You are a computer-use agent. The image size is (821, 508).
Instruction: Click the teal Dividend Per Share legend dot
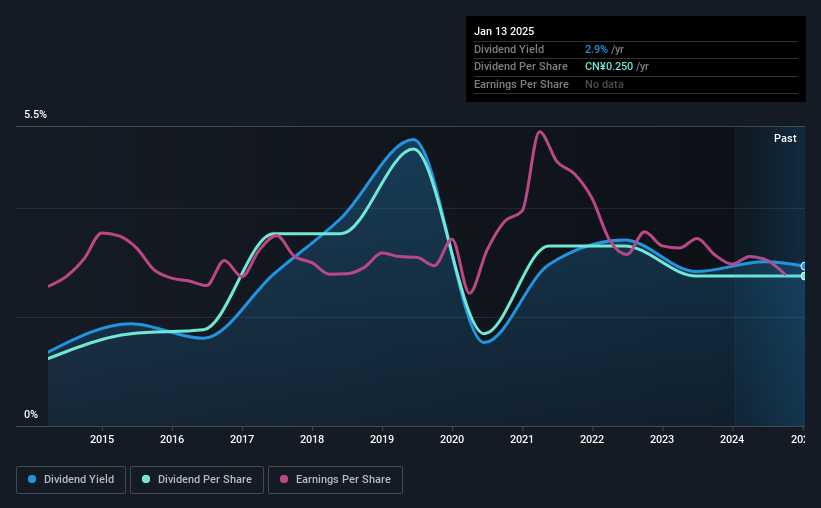(x=146, y=479)
